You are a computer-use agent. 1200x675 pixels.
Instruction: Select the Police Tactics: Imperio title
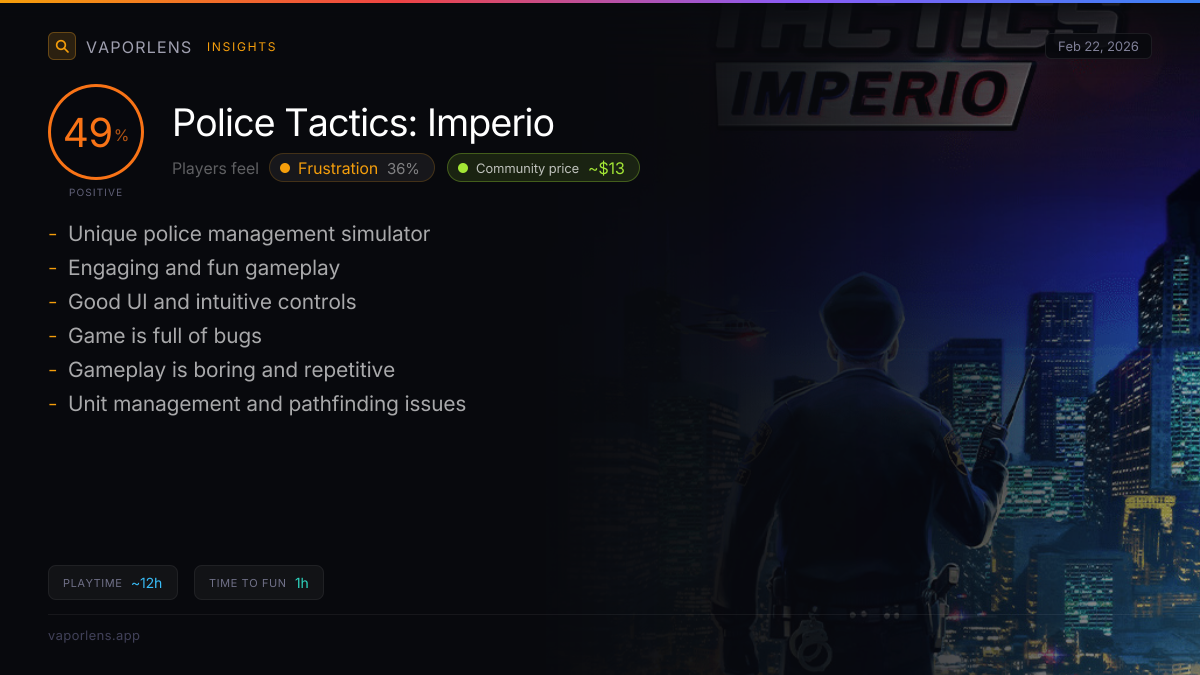(x=363, y=123)
